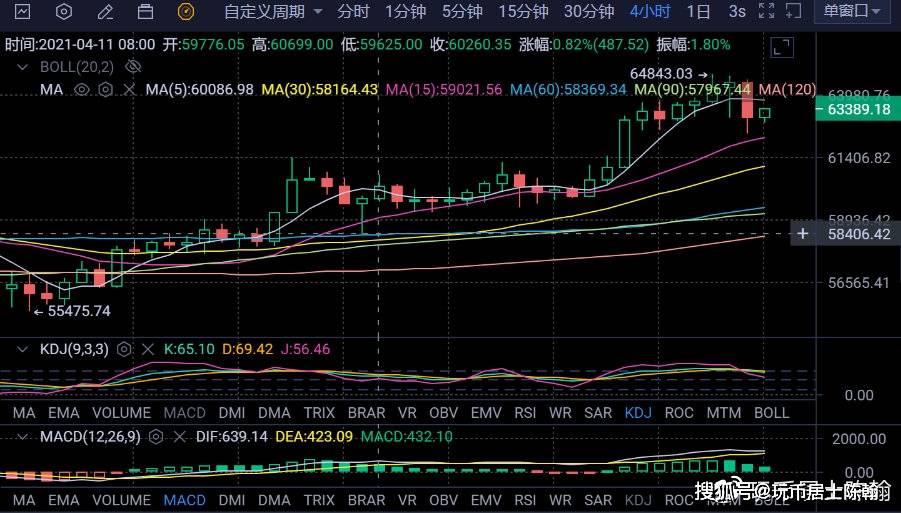Close the MACD indicator with its X
901x513 pixels.
[179, 437]
